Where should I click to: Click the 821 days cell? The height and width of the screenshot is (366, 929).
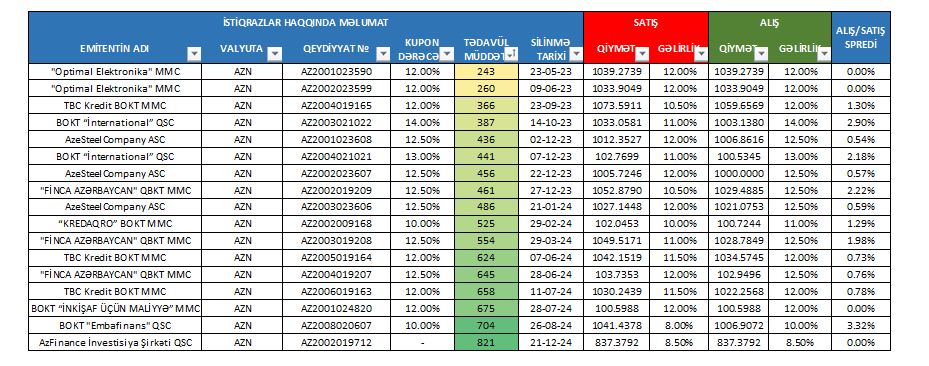486,342
